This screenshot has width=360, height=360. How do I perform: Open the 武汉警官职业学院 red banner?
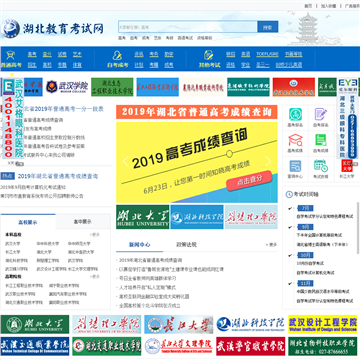(251, 346)
